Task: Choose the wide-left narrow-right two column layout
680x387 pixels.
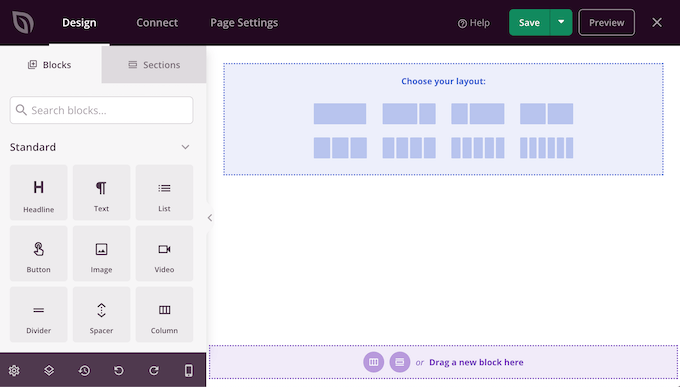Action: pos(409,114)
